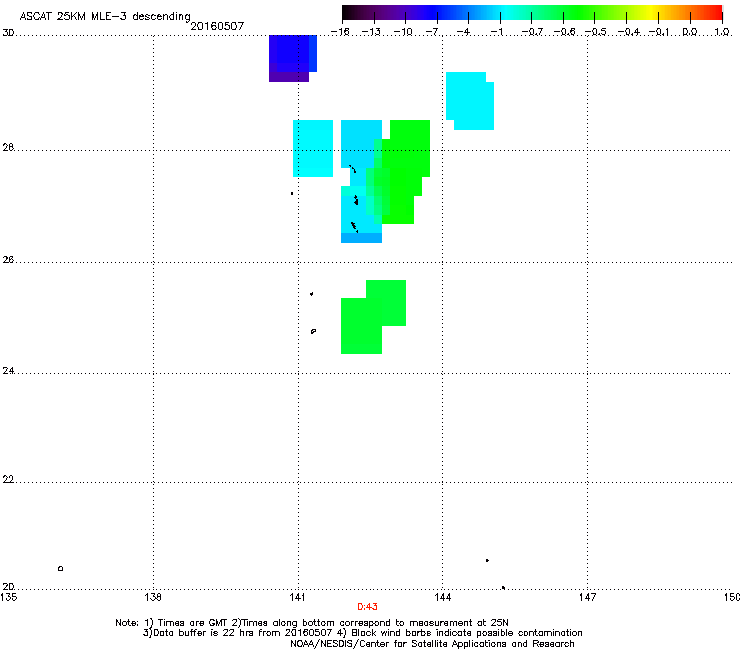Click the color scale label -13
The height and width of the screenshot is (650, 740).
[x=371, y=32]
